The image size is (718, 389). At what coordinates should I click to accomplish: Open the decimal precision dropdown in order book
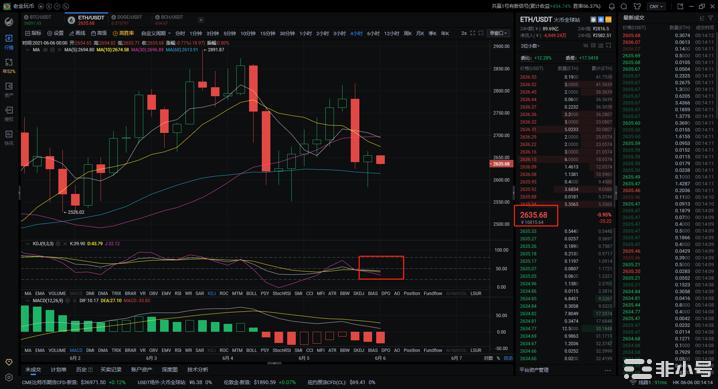530,46
